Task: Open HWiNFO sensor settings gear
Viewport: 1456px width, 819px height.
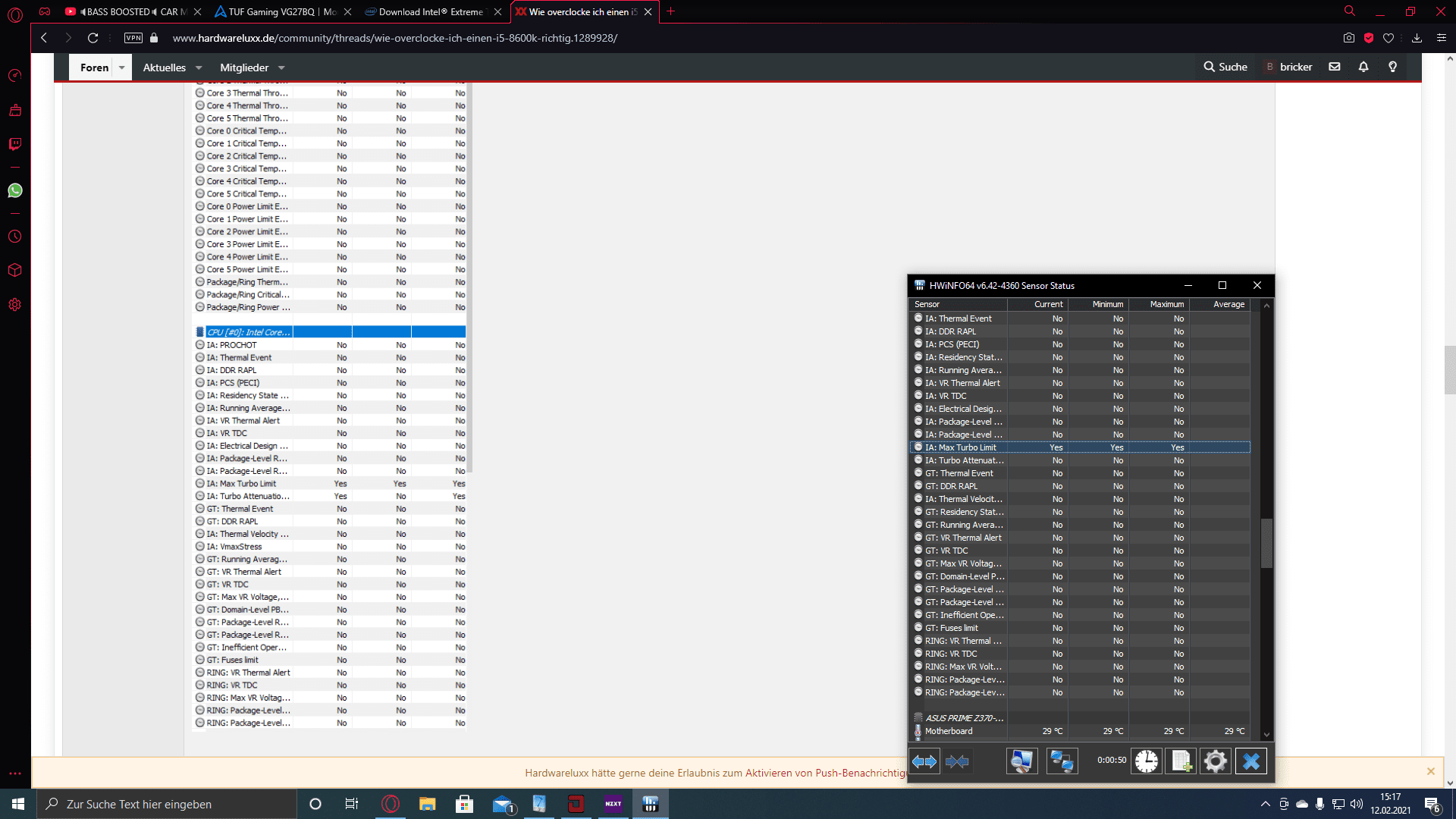Action: [x=1216, y=761]
